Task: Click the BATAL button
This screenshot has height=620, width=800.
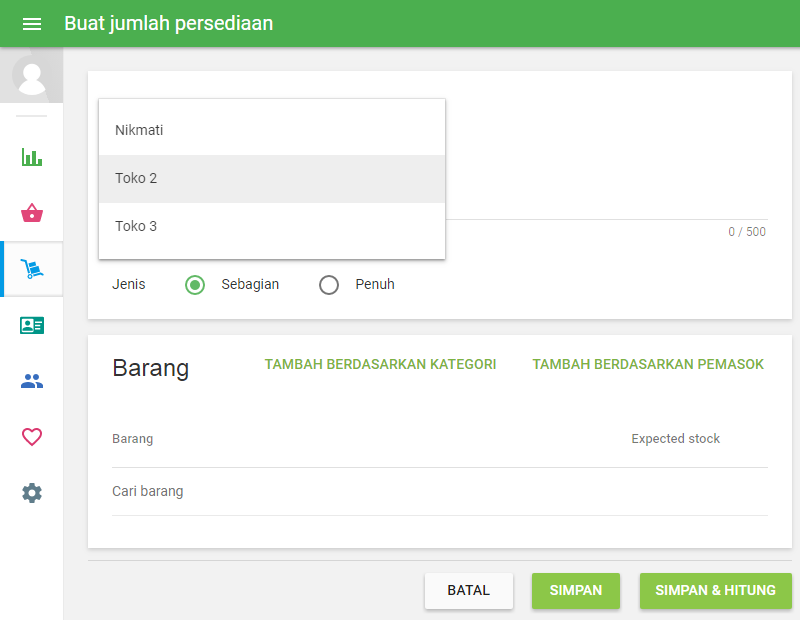Action: (x=469, y=591)
